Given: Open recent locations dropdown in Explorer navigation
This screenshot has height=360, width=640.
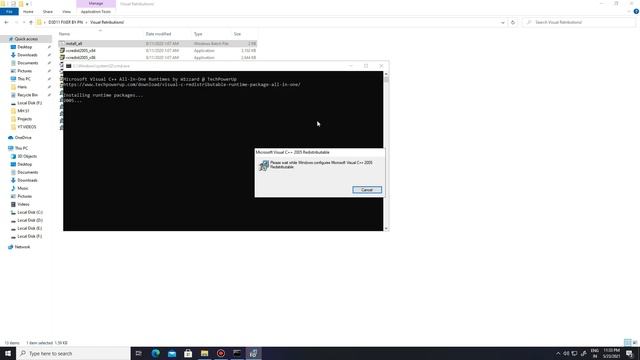Looking at the screenshot, I should 24,22.
